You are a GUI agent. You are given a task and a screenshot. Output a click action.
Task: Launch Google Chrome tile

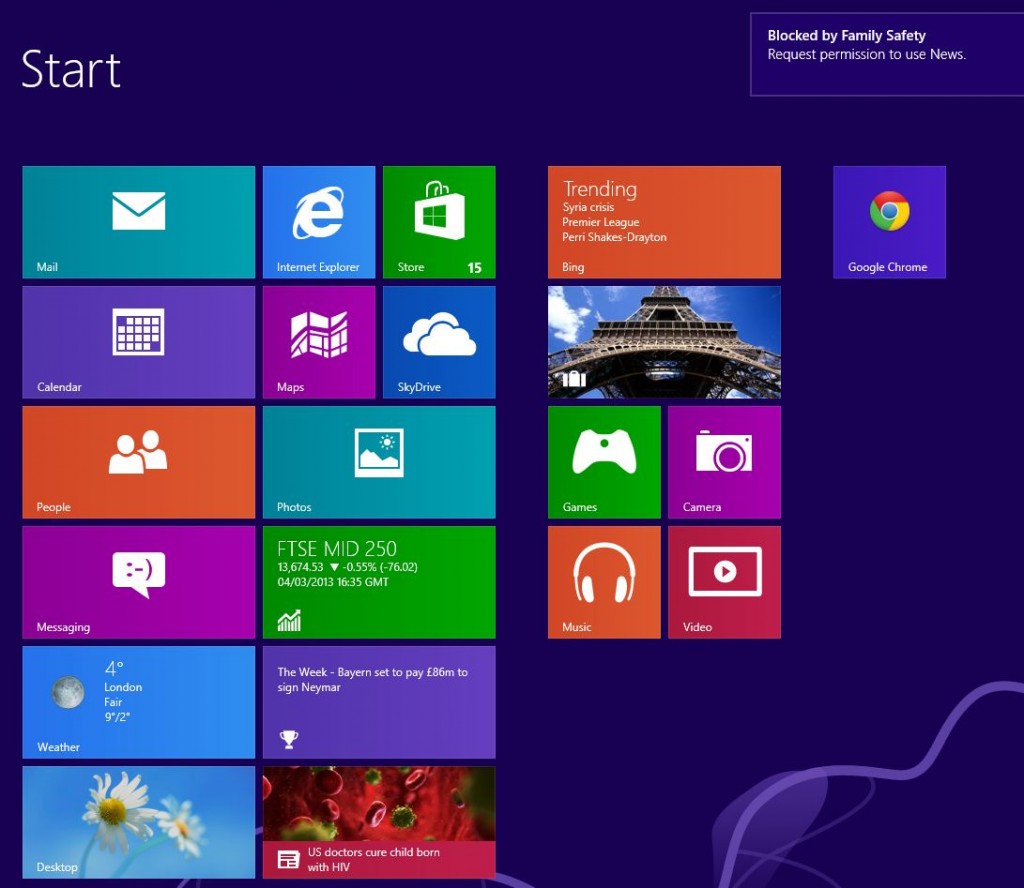889,222
